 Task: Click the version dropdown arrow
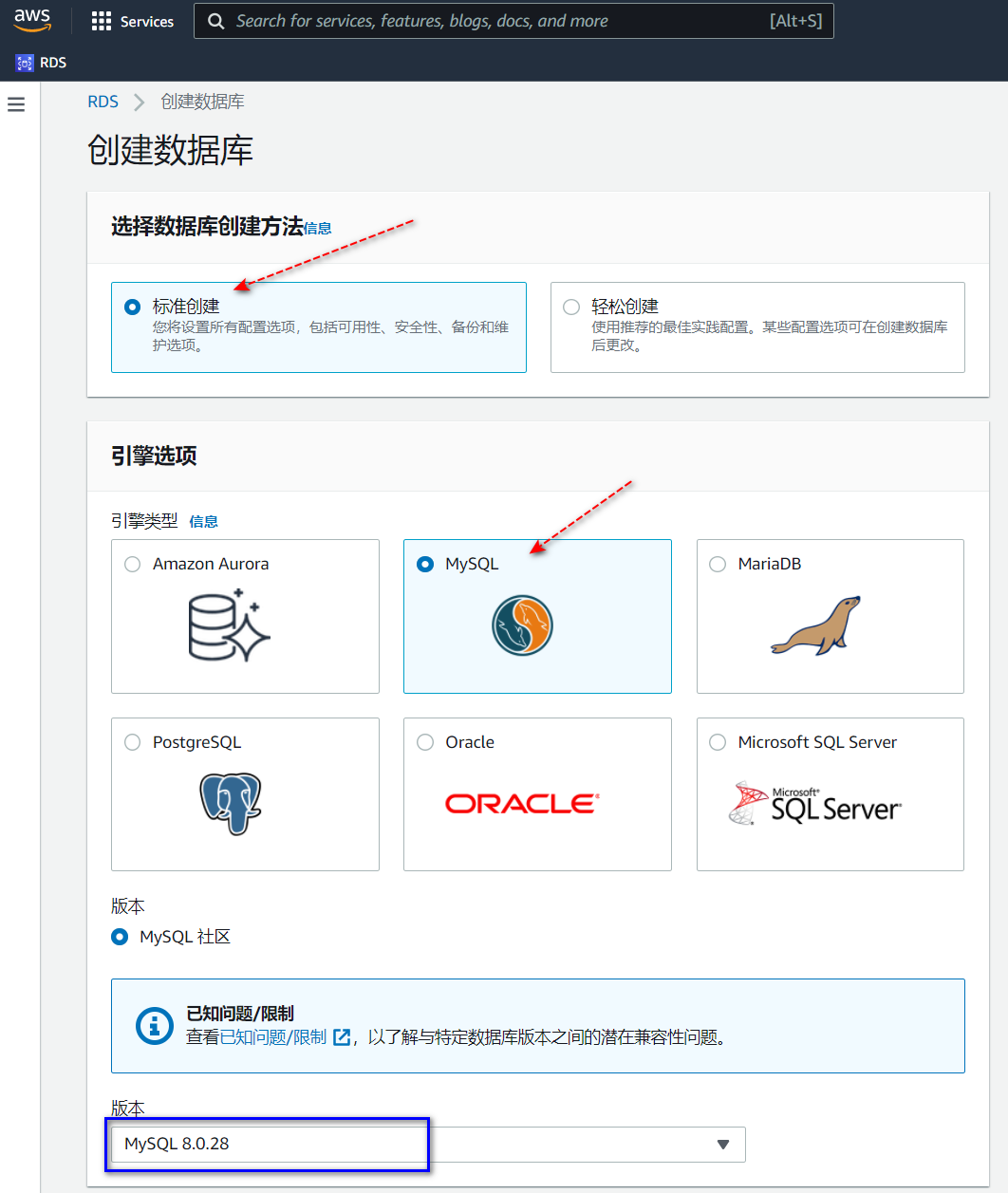[723, 1145]
